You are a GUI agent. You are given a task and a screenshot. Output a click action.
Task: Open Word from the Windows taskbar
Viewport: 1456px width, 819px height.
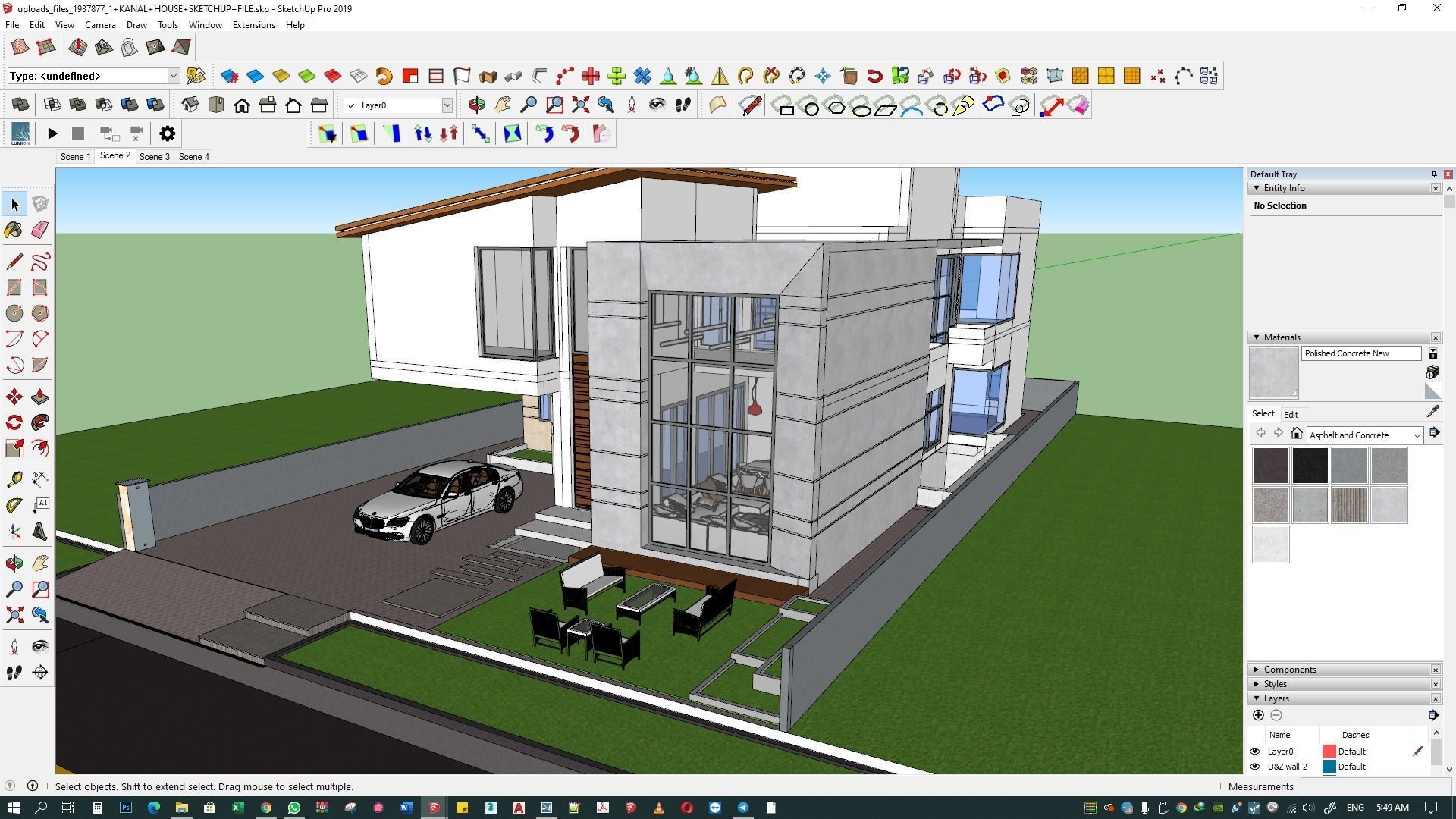406,808
